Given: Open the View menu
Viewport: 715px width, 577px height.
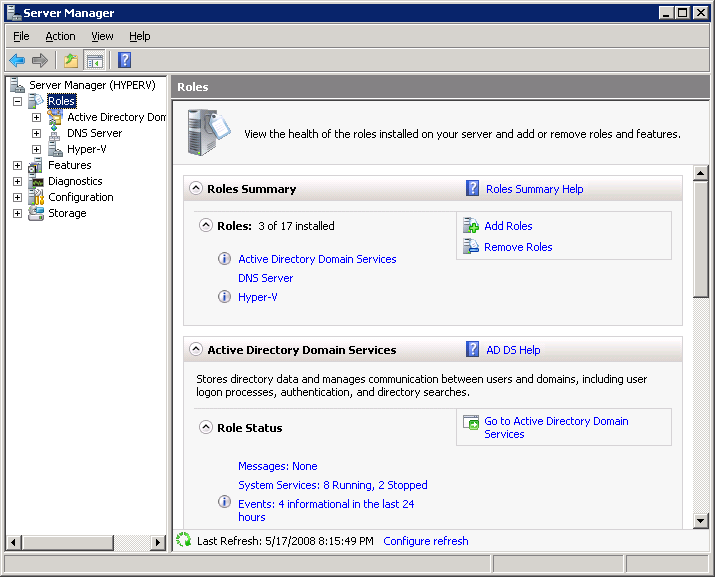Looking at the screenshot, I should tap(102, 36).
